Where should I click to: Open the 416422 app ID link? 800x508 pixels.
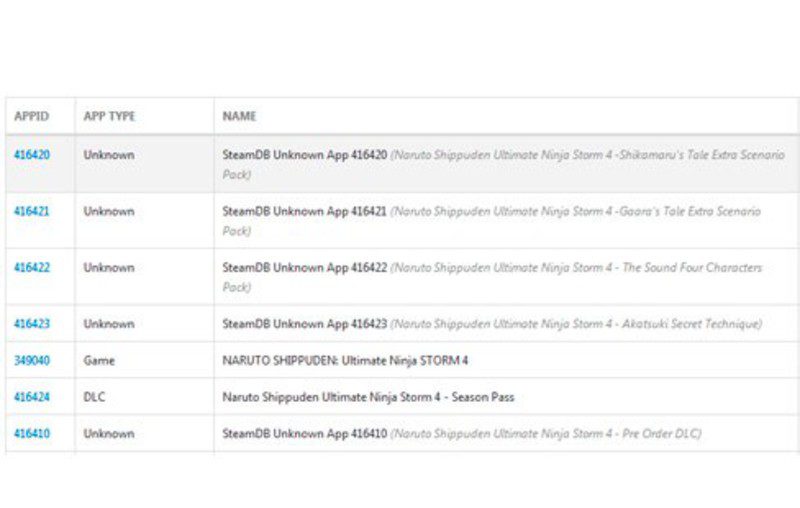click(x=31, y=268)
